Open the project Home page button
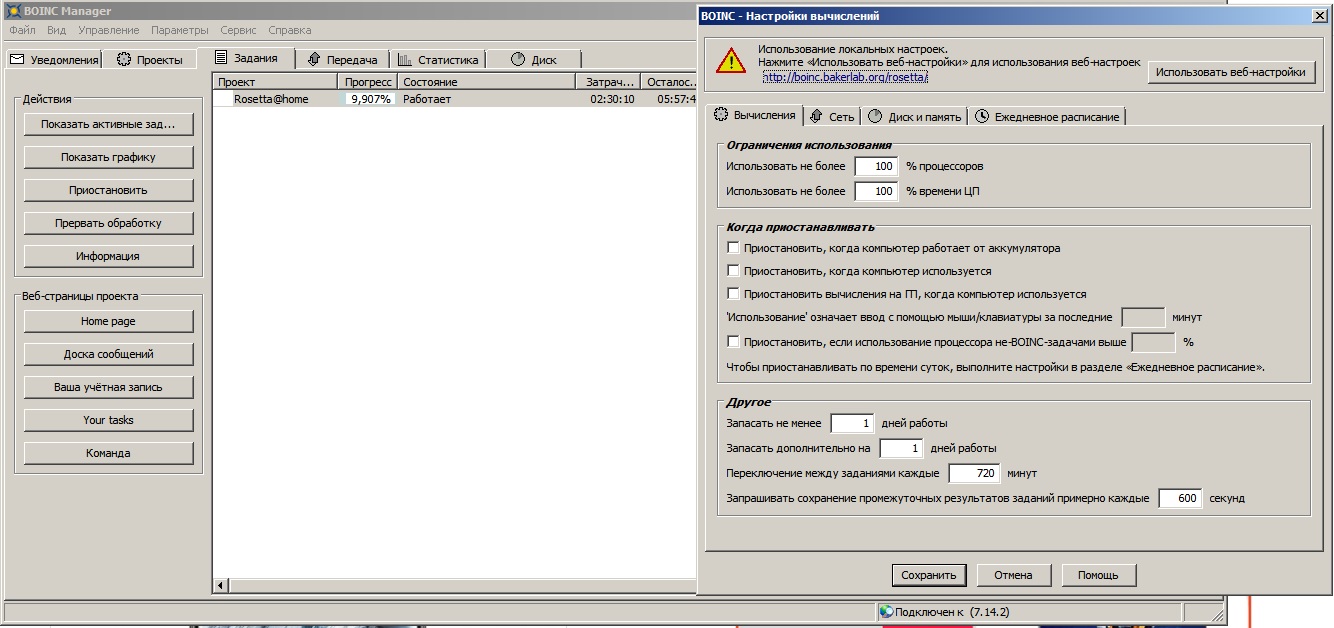Image resolution: width=1334 pixels, height=628 pixels. point(108,321)
